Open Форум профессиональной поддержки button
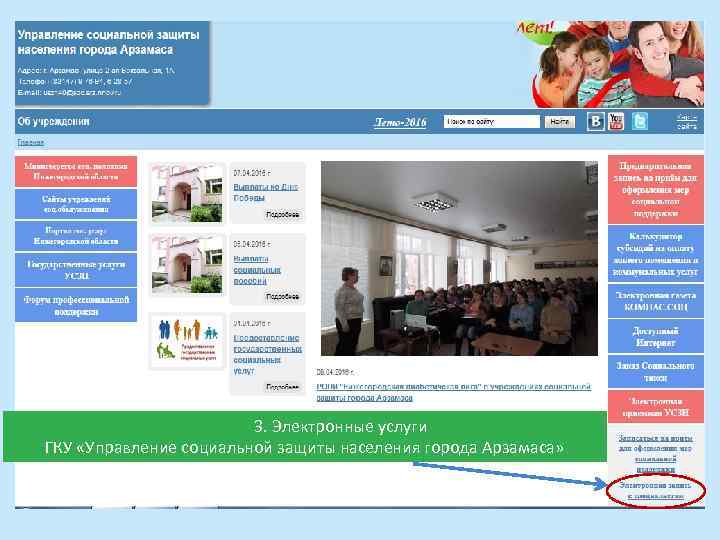This screenshot has width=720, height=540. (76, 305)
